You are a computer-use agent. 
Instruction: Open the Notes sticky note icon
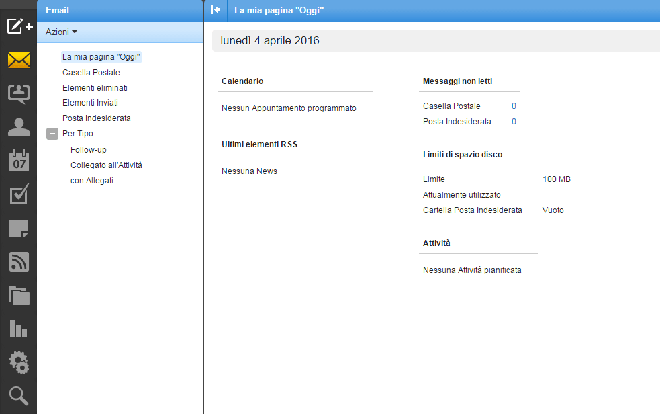[18, 228]
